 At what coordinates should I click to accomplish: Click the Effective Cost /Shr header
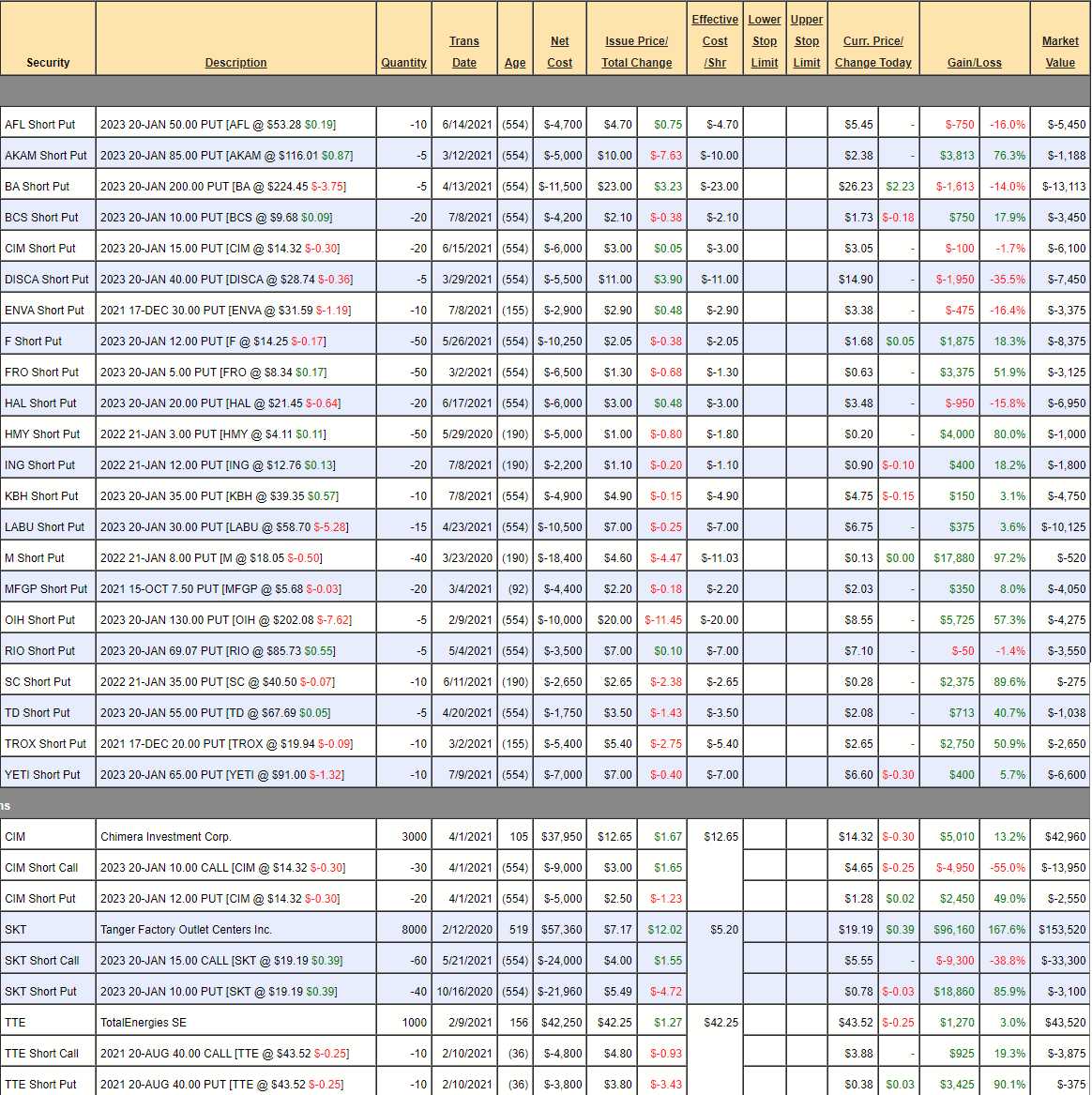click(715, 41)
